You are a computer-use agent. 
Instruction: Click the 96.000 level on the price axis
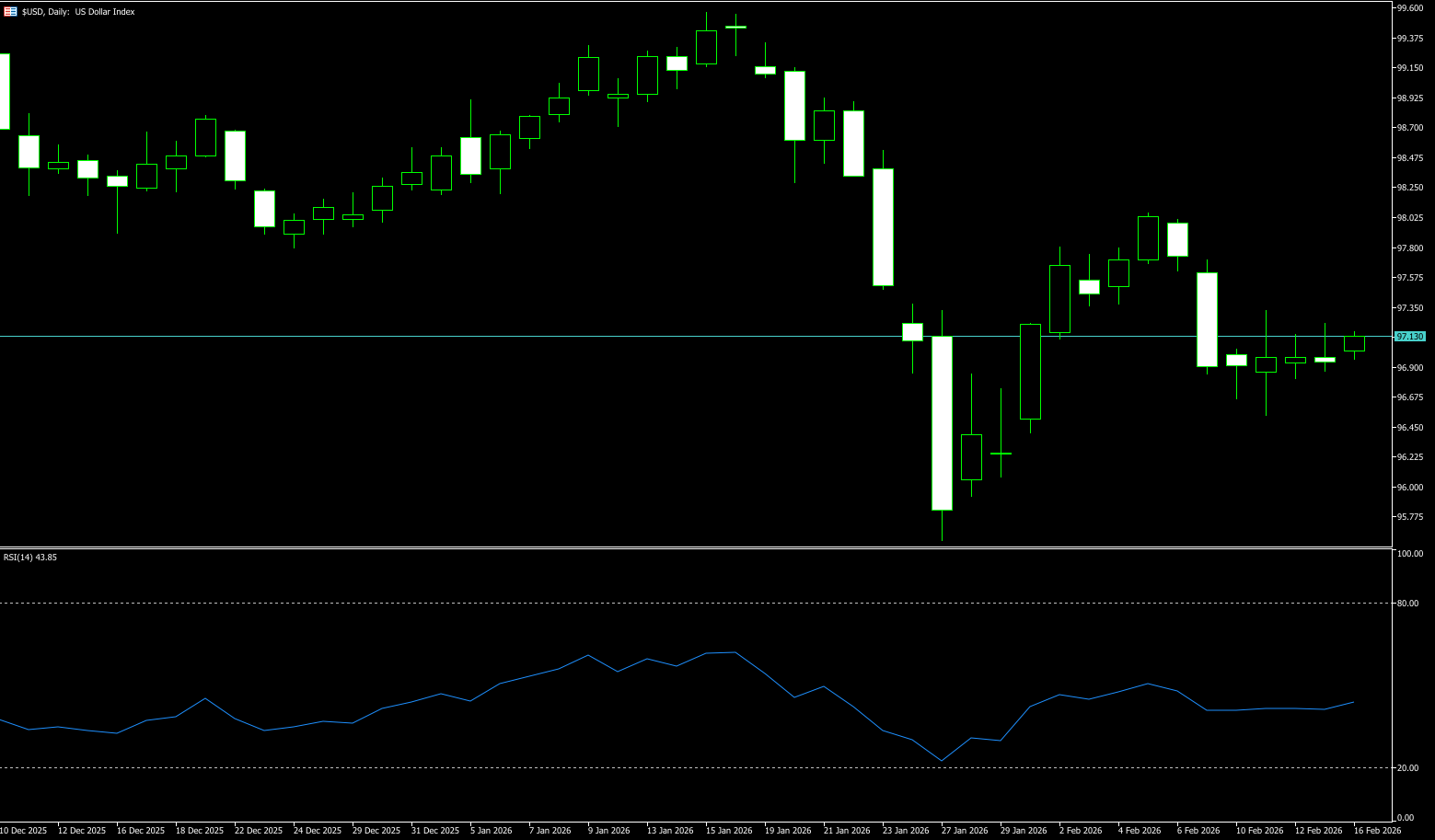pyautogui.click(x=1409, y=488)
